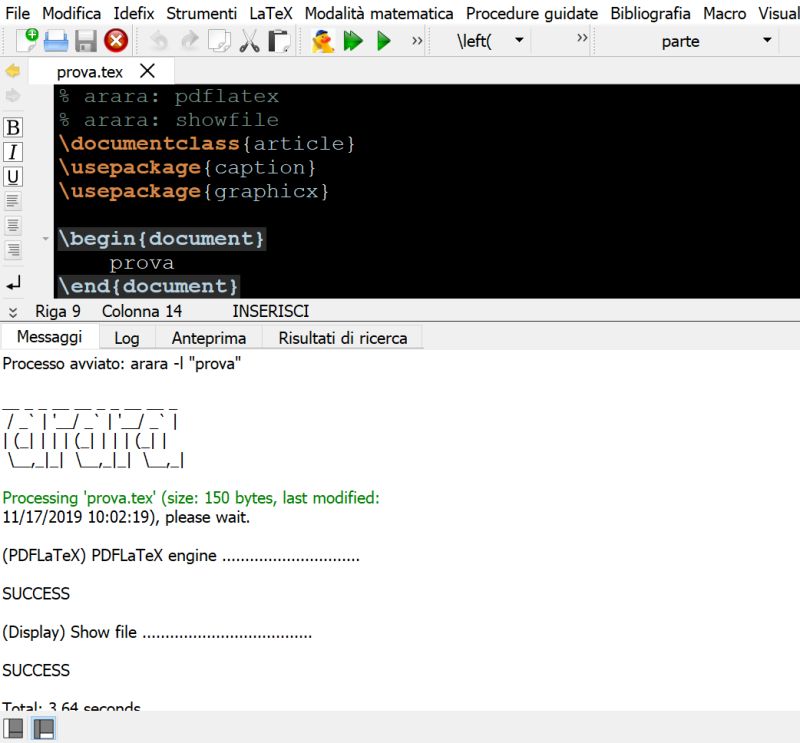The width and height of the screenshot is (800, 743).
Task: Apply italic formatting with the I icon
Action: point(13,152)
